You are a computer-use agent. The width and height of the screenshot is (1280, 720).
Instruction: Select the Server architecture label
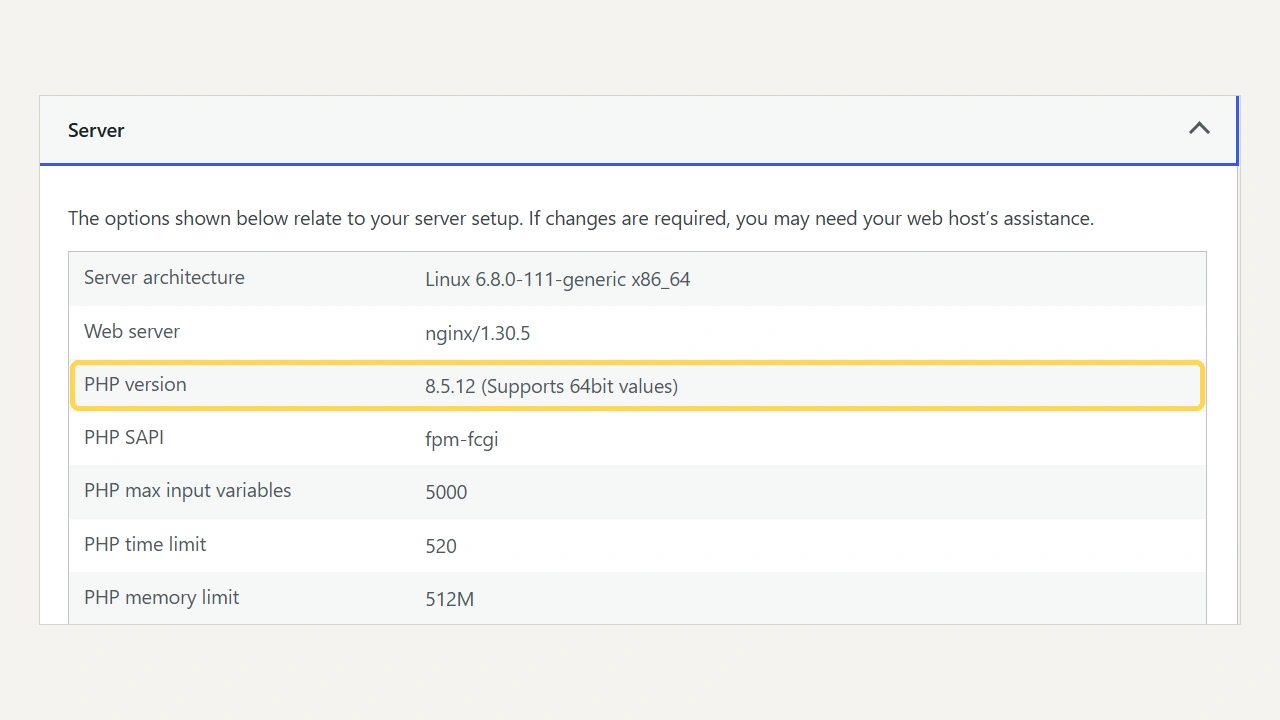(x=164, y=278)
